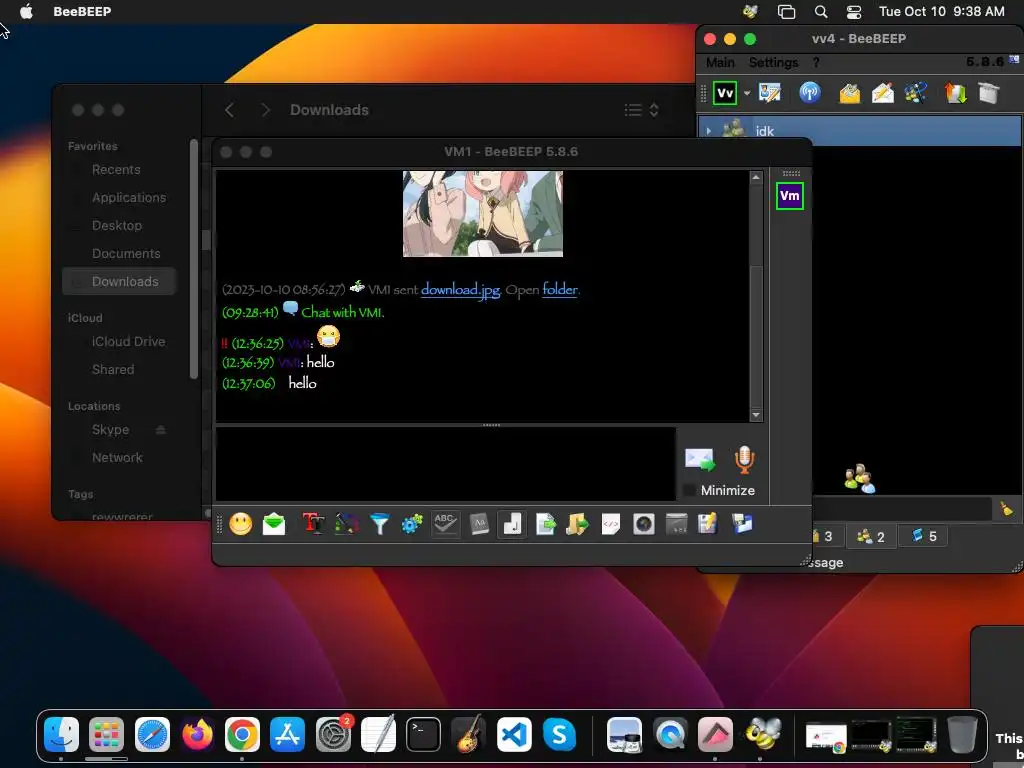The width and height of the screenshot is (1024, 768).
Task: Open Spotlight search in menu bar
Action: pos(821,11)
